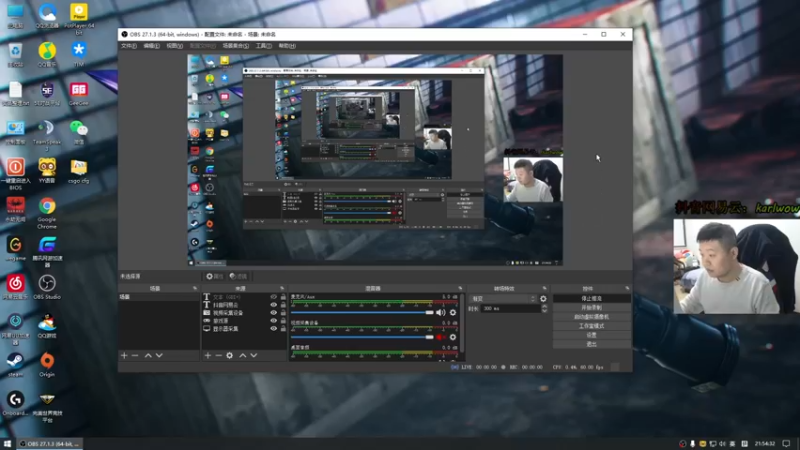Image resolution: width=800 pixels, height=450 pixels.
Task: Open microphone icon in system tray
Action: pos(692,444)
